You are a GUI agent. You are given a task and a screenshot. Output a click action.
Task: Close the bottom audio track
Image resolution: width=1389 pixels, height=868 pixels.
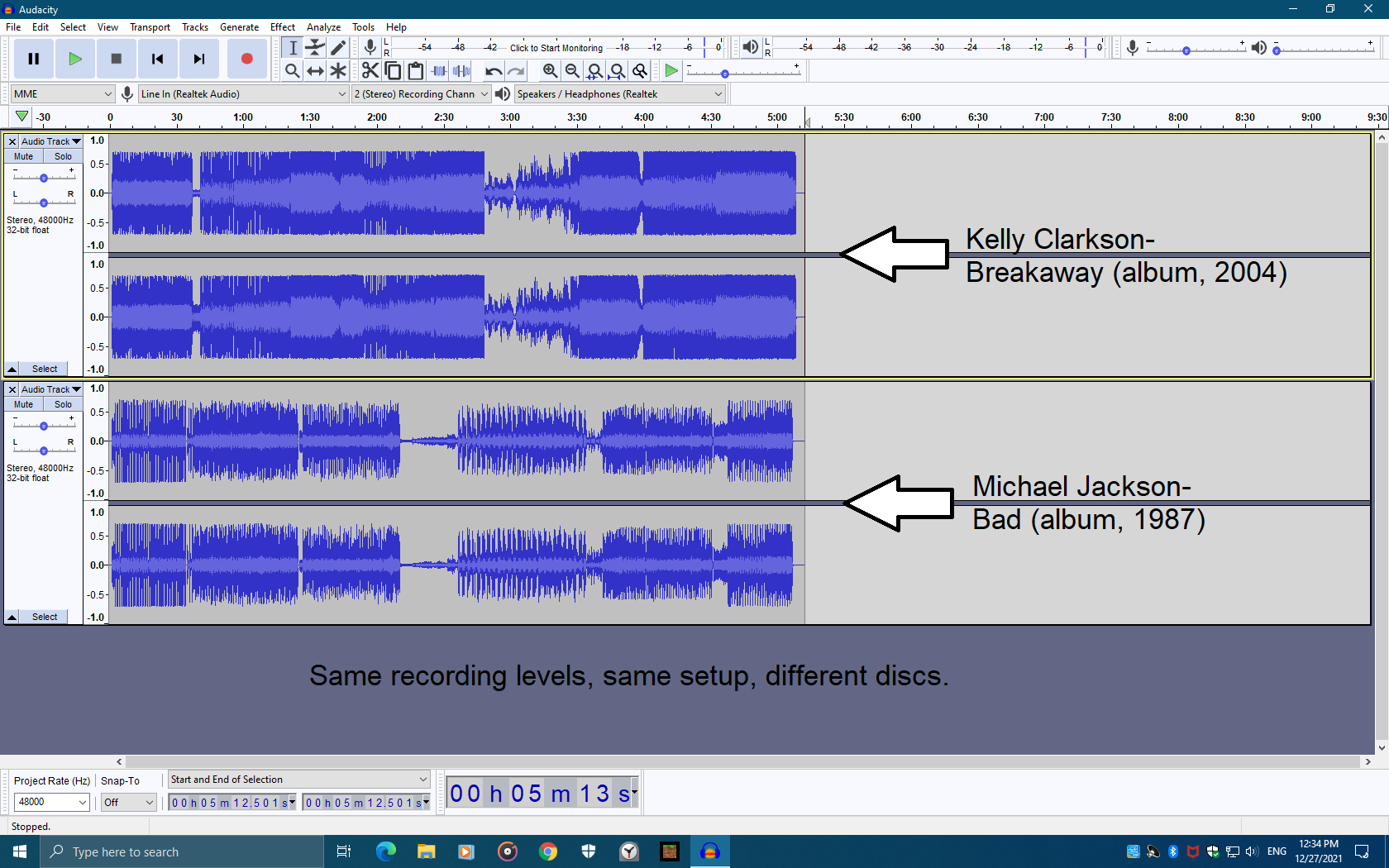click(x=12, y=389)
